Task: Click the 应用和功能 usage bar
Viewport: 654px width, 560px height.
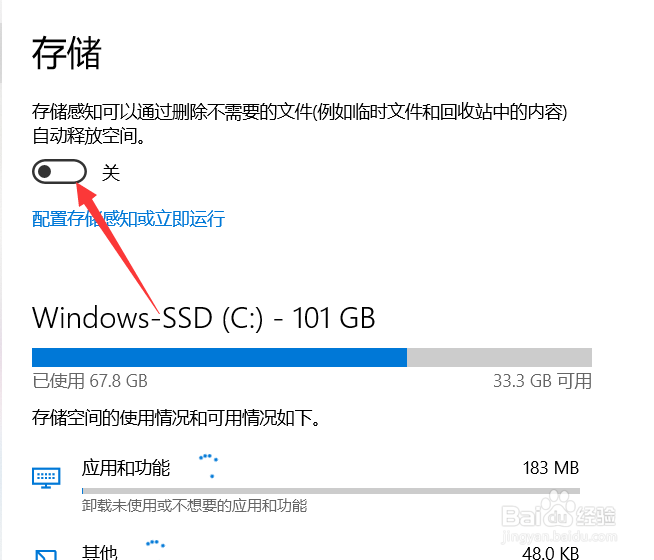Action: coord(330,490)
